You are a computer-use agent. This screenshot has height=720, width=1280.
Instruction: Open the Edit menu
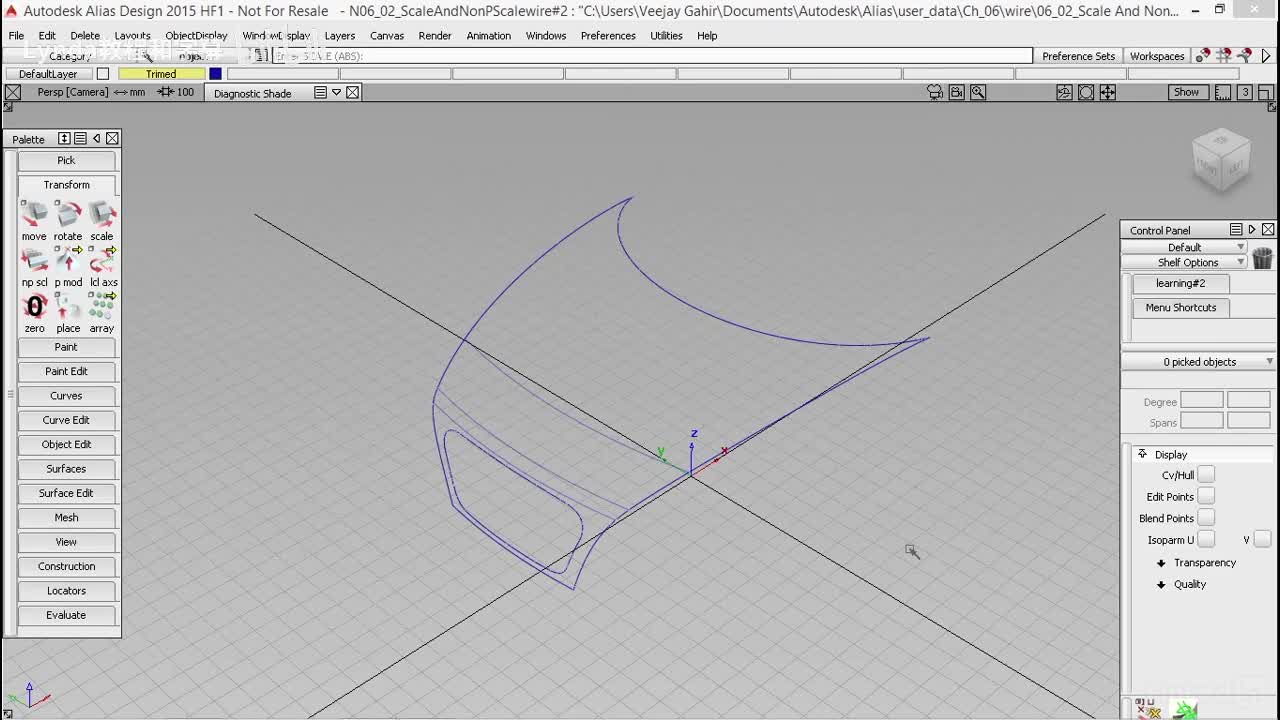(x=47, y=36)
